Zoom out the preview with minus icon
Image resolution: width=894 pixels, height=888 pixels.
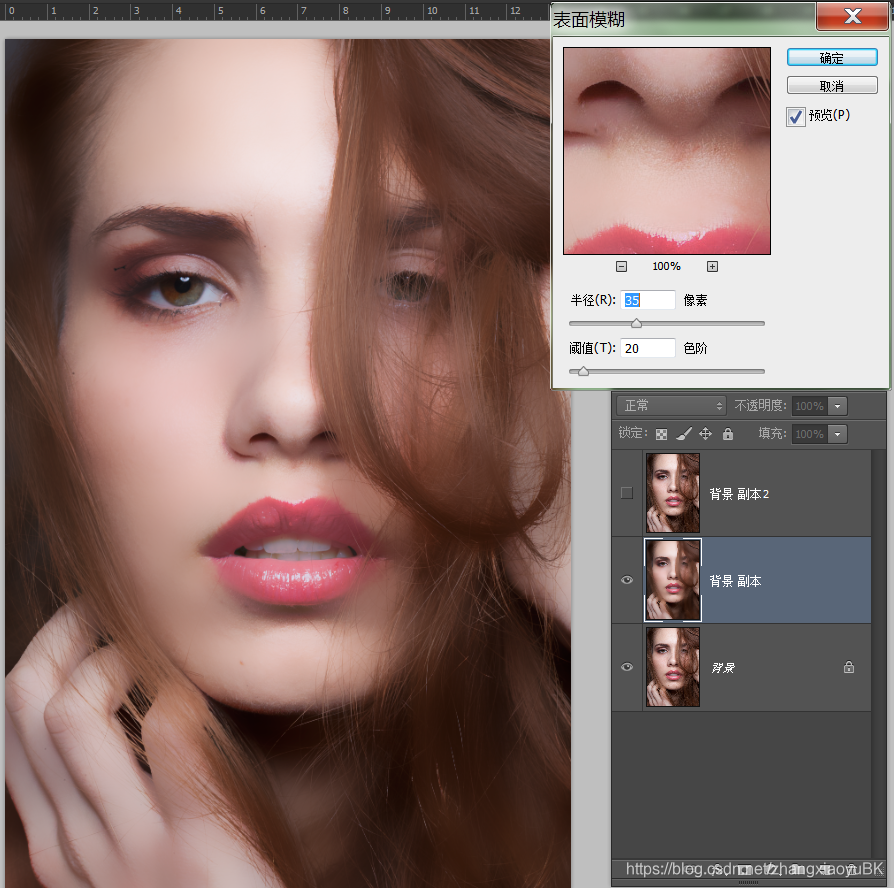(621, 266)
